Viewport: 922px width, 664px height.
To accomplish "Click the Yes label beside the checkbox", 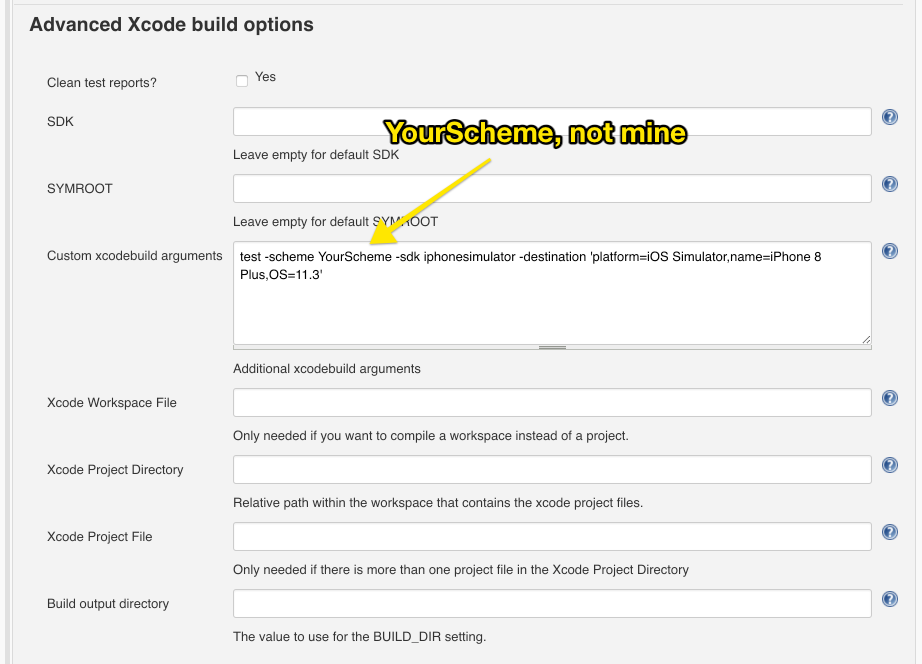I will coord(265,77).
